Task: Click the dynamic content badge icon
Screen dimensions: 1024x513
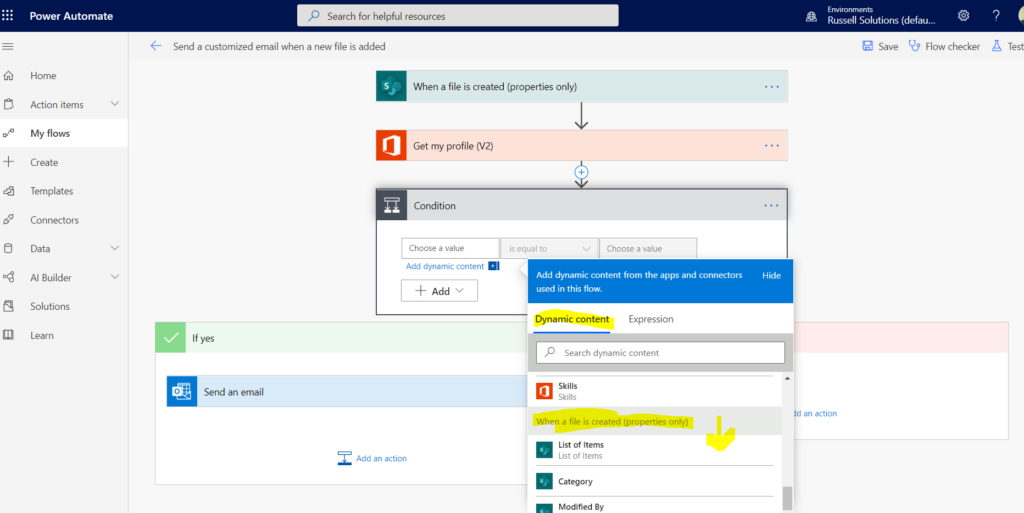Action: tap(494, 266)
